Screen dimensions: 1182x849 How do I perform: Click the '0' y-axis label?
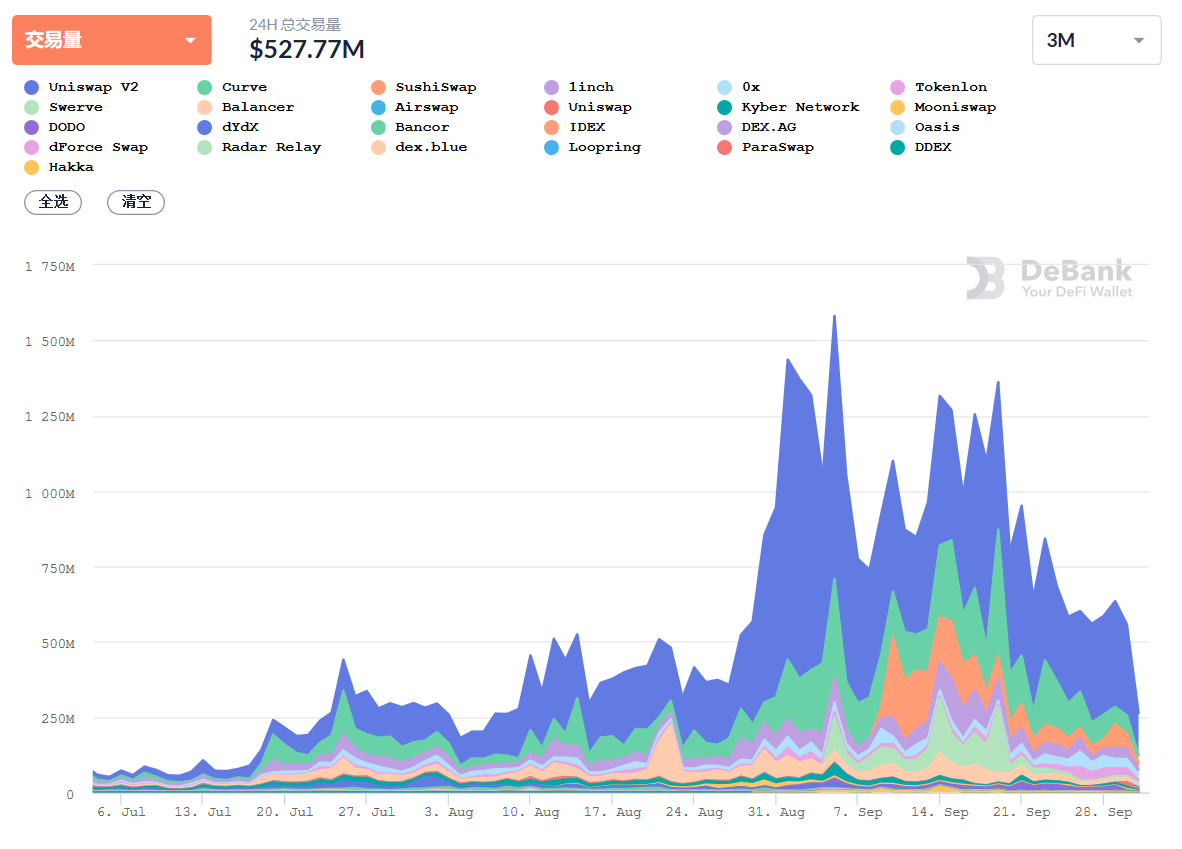point(70,795)
